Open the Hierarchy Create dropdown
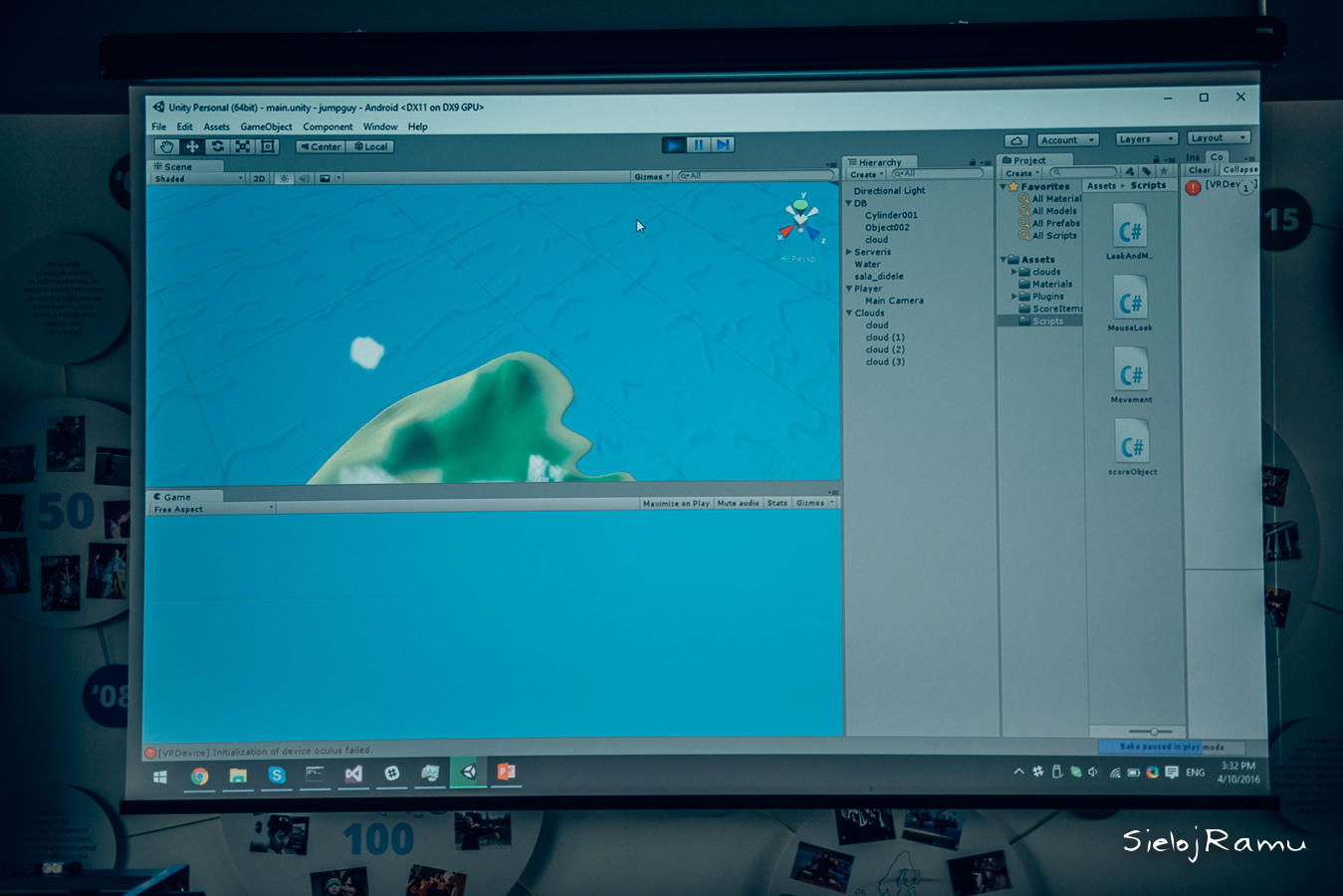The image size is (1343, 896). click(x=866, y=175)
